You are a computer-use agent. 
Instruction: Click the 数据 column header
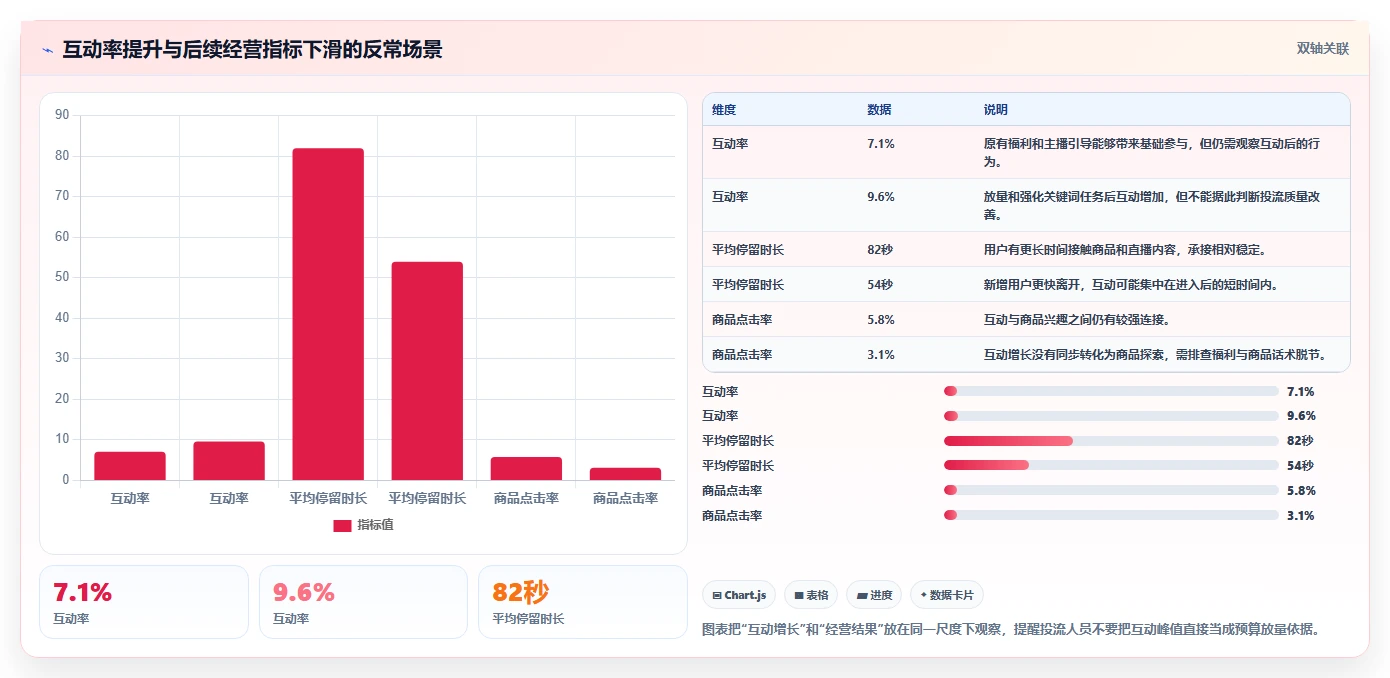click(x=879, y=110)
